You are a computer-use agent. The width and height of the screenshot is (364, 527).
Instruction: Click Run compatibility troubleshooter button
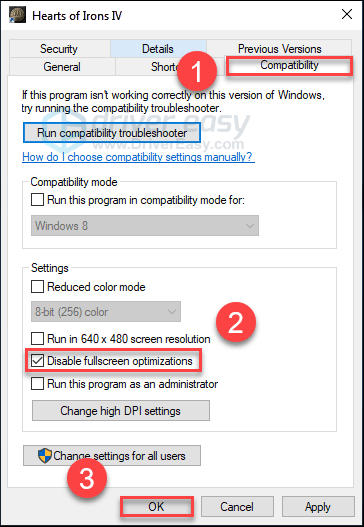tap(112, 133)
